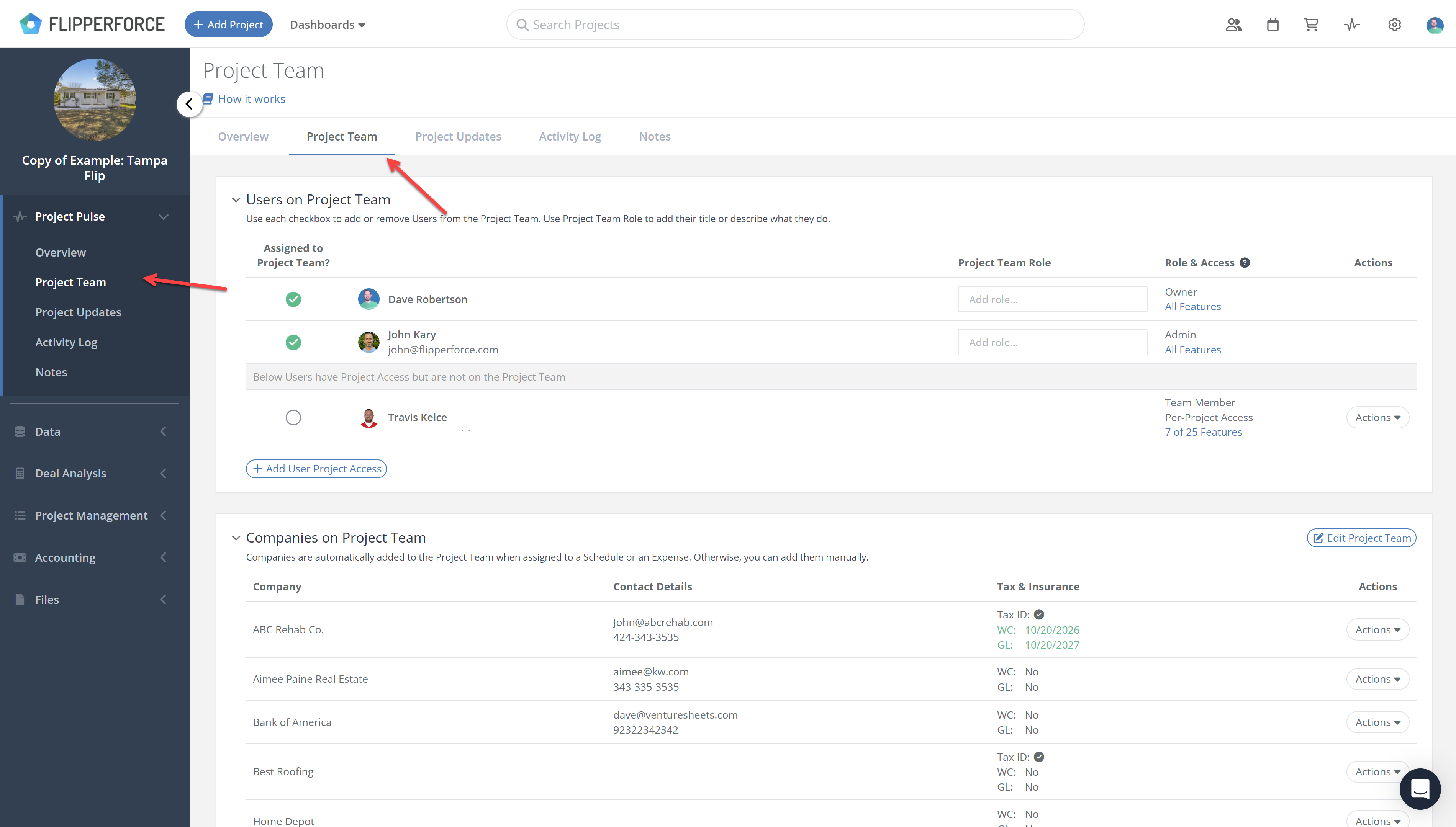Click the project property photo thumbnail

tap(95, 100)
